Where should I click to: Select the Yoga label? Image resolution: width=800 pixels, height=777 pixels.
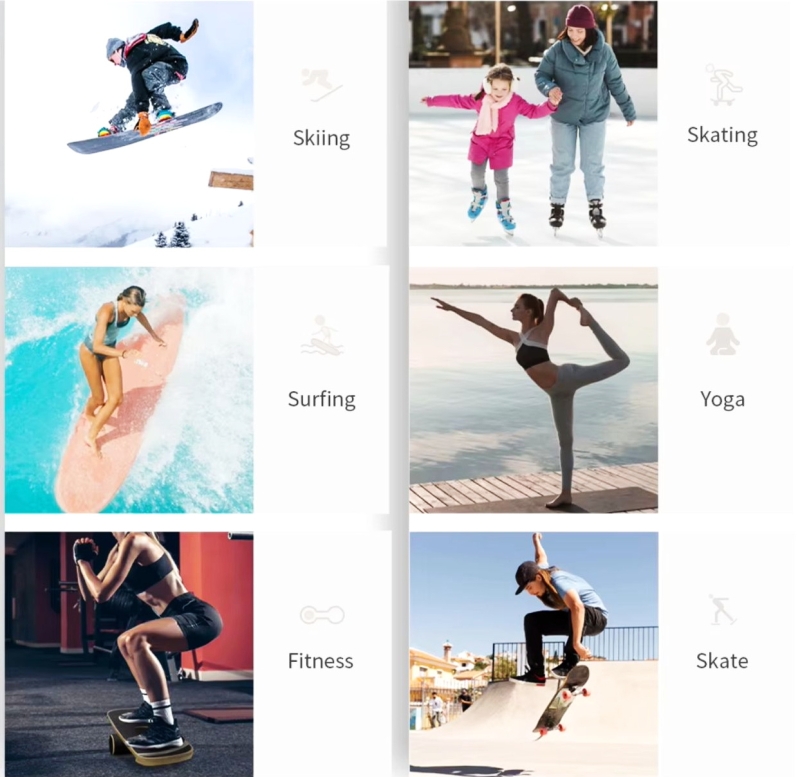722,399
